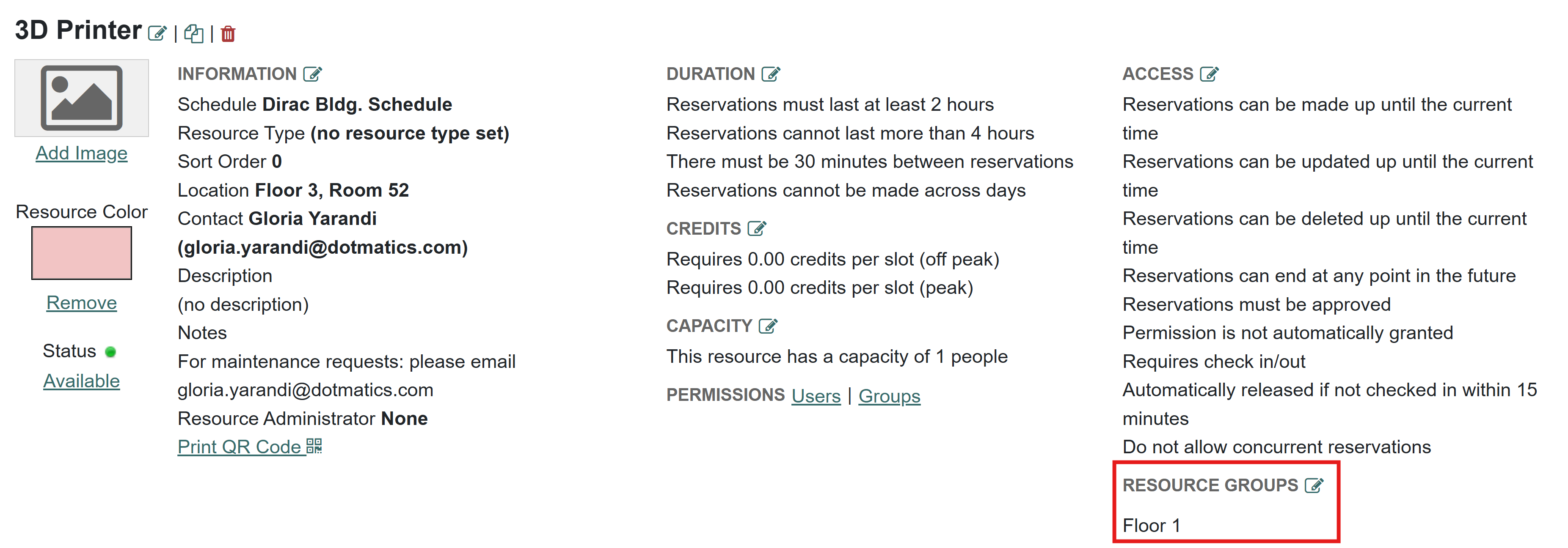Click the Available status link
Image resolution: width=1568 pixels, height=548 pixels.
tap(82, 381)
